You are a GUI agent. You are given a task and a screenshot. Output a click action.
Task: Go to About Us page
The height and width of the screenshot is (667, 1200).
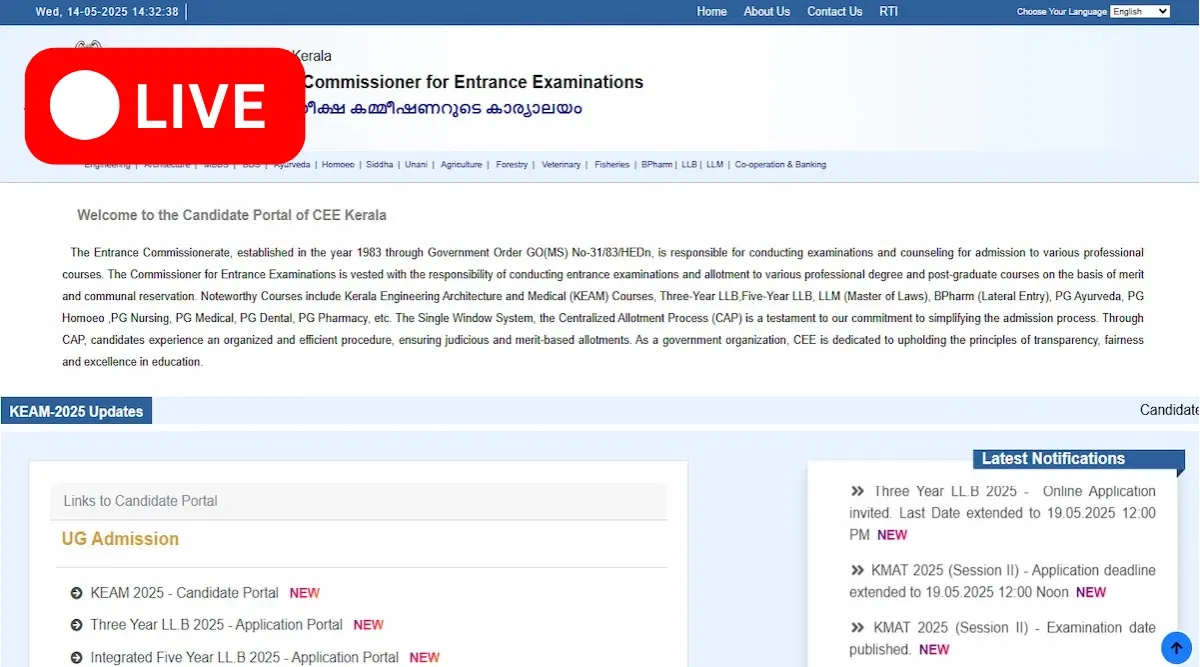tap(767, 12)
